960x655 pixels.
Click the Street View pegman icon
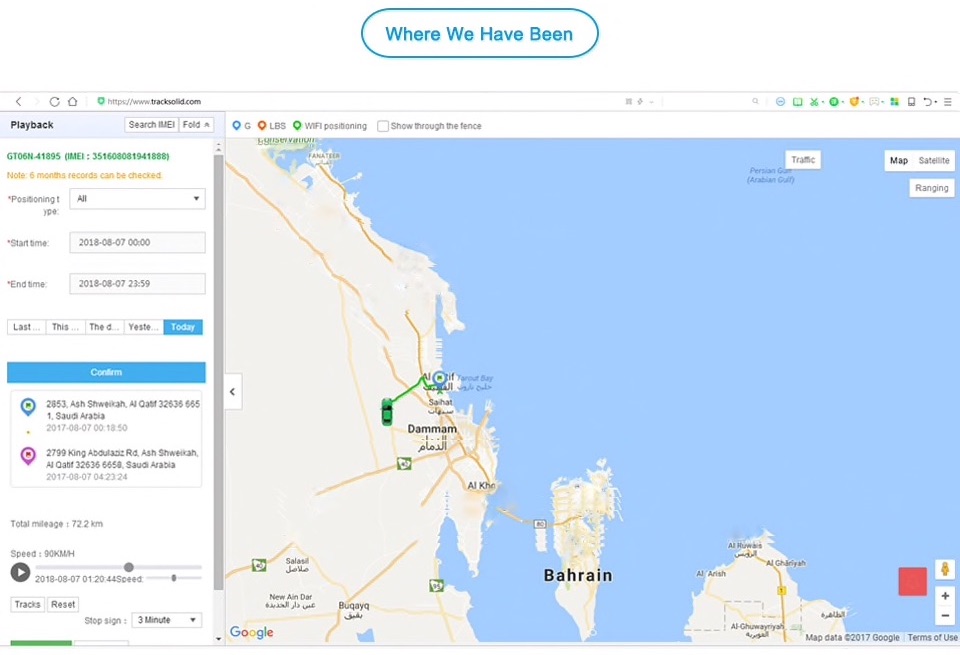point(945,569)
